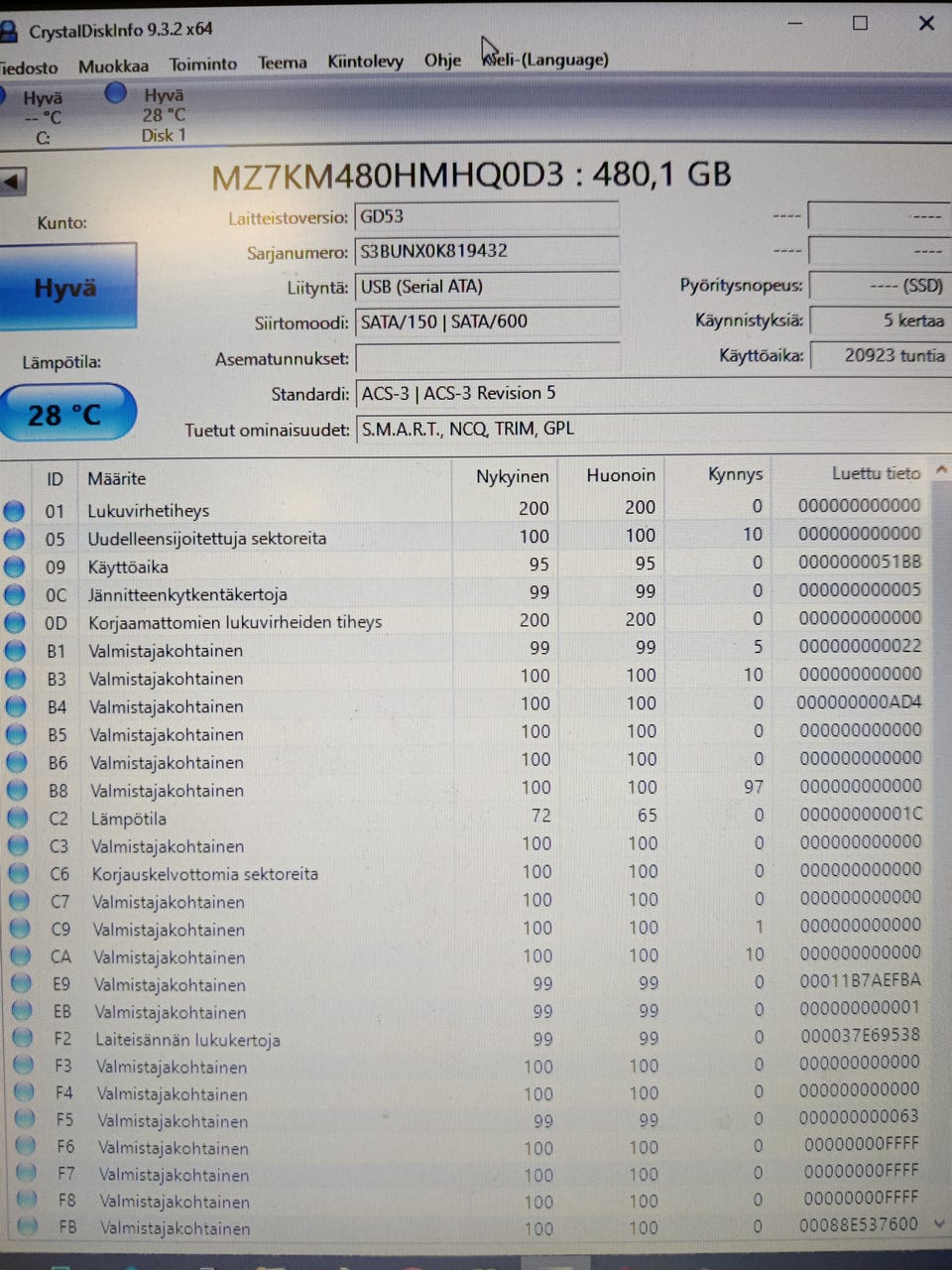Click the Huonoin column header
The image size is (952, 1270).
[x=621, y=475]
